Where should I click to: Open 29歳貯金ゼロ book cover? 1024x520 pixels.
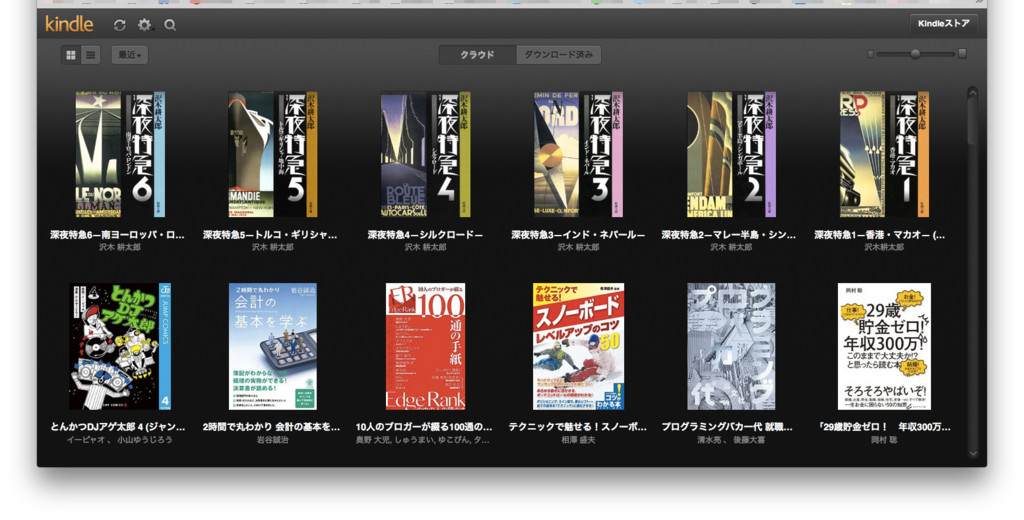(884, 346)
